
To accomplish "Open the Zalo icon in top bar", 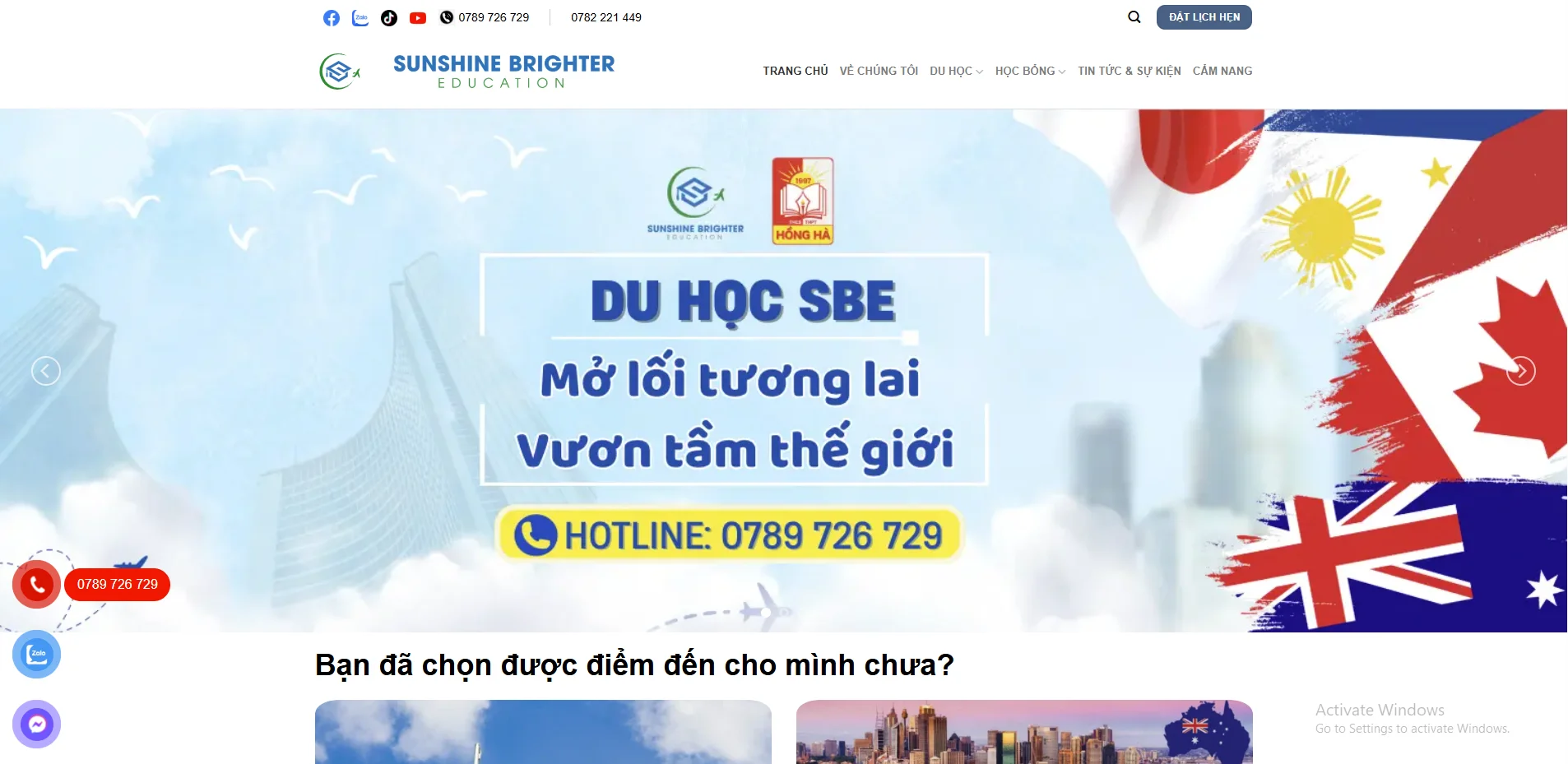I will click(x=360, y=18).
